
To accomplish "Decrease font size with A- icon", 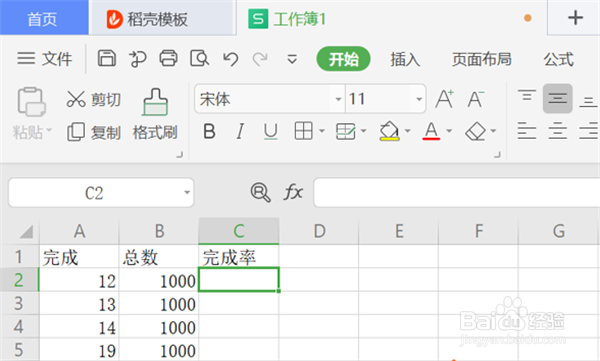I will [x=476, y=99].
